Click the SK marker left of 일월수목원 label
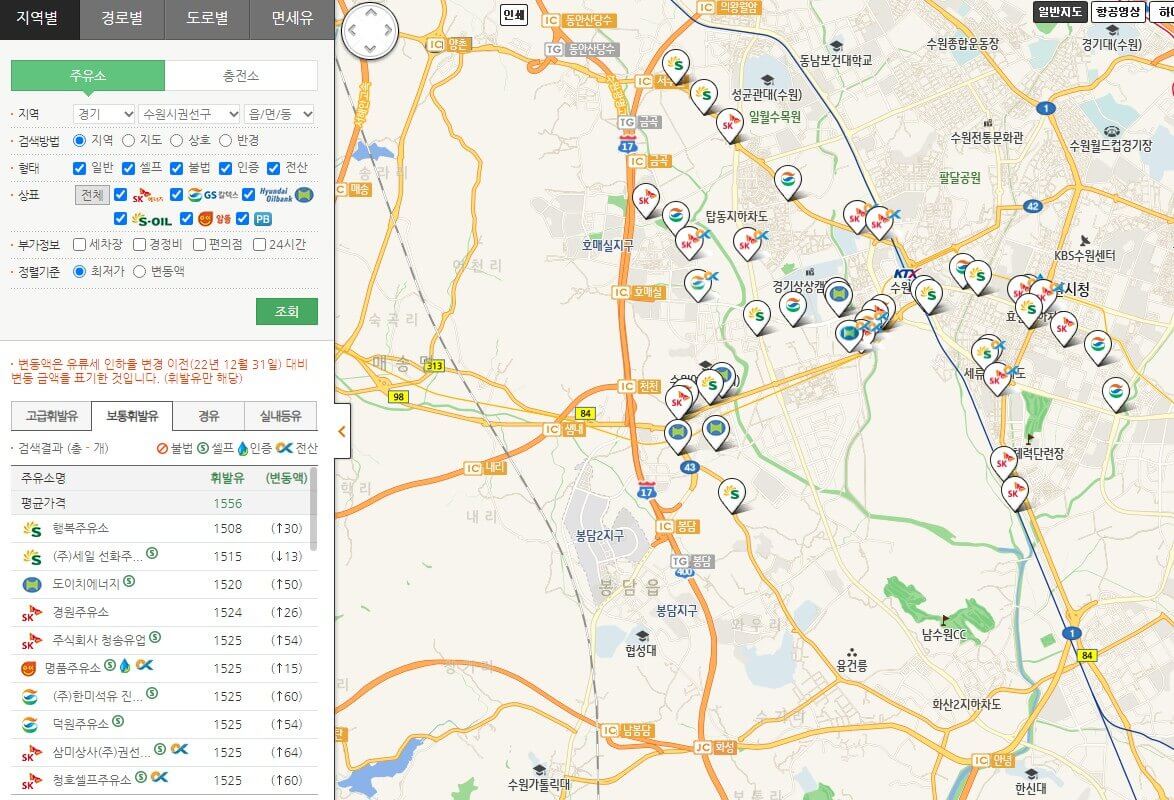1174x800 pixels. (729, 124)
